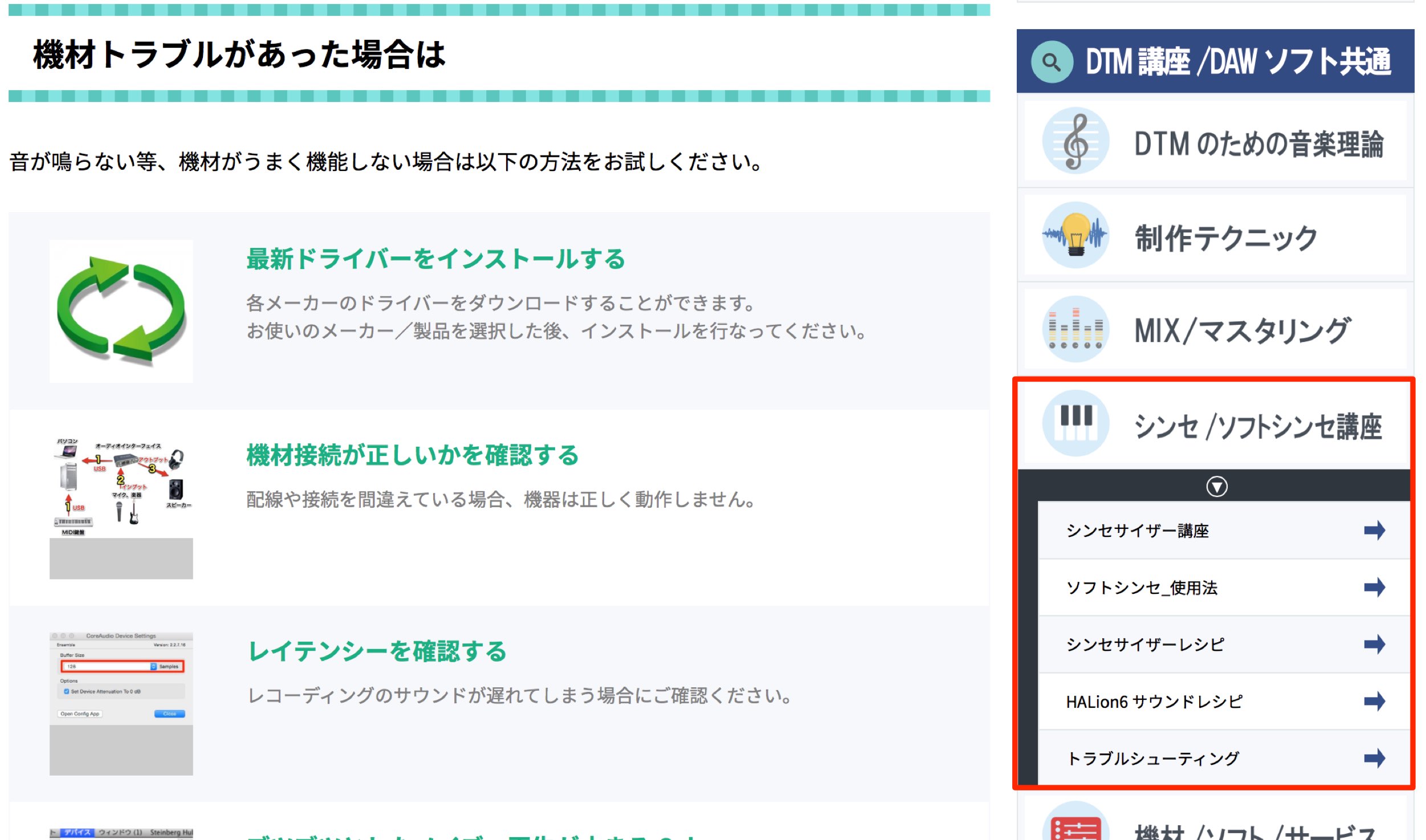Screen dimensions: 1426x840
Task: Open 制作テクニック category
Action: [1215, 235]
